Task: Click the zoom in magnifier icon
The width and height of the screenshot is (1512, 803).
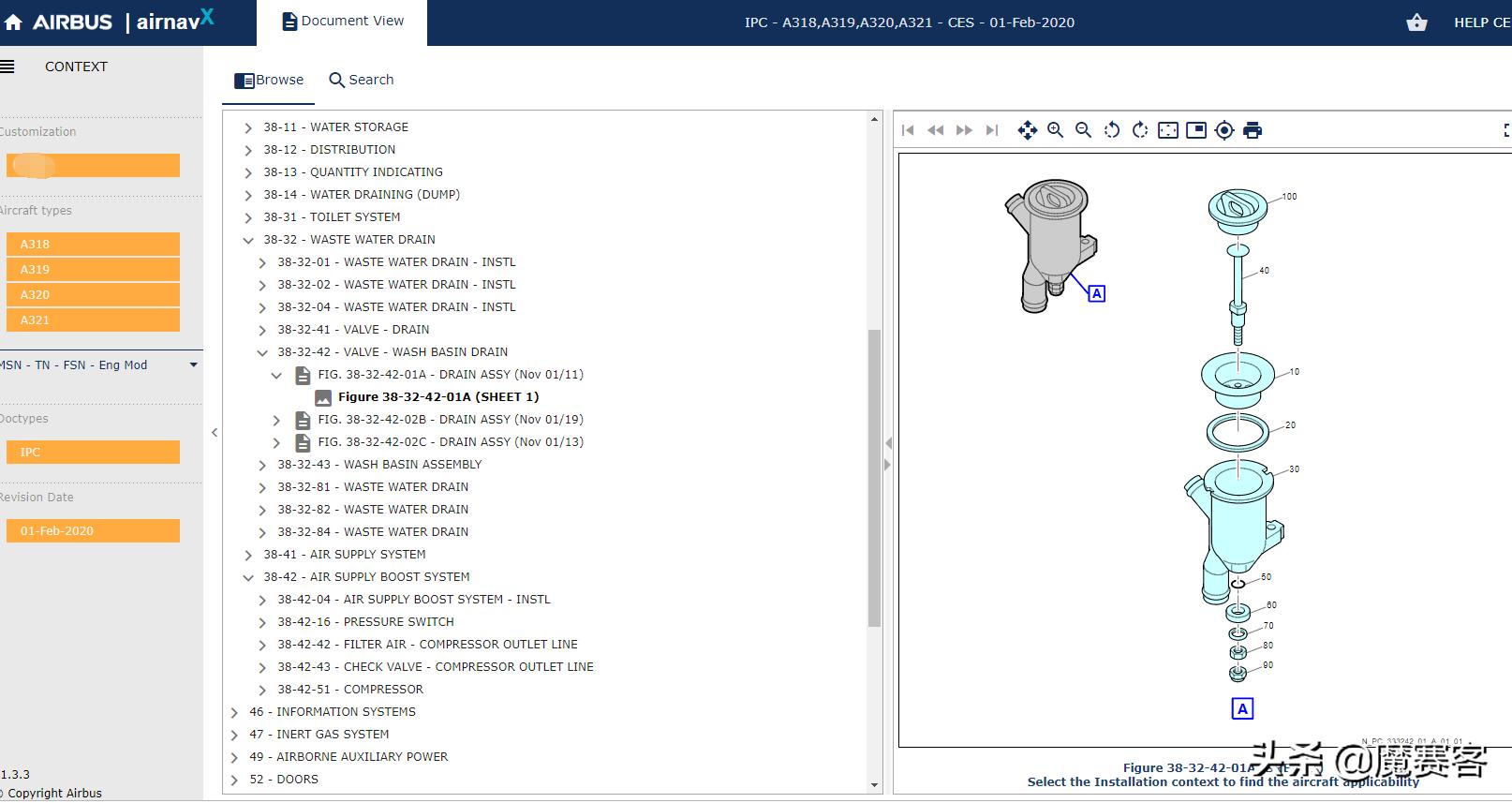Action: (x=1055, y=130)
